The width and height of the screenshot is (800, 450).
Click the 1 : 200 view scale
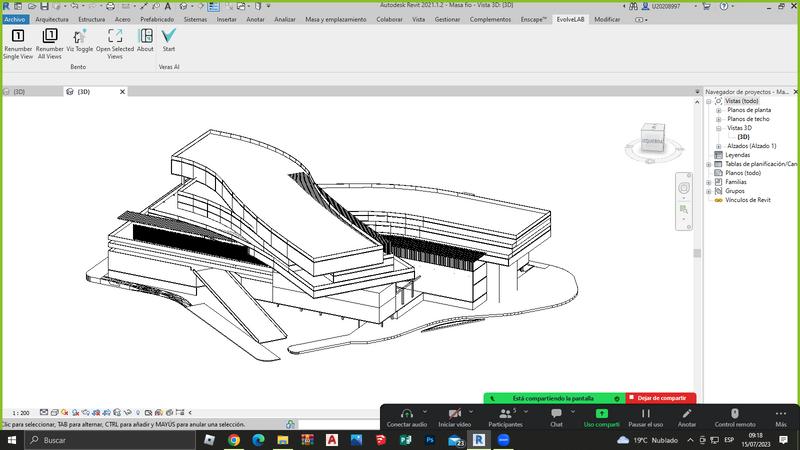click(x=20, y=412)
